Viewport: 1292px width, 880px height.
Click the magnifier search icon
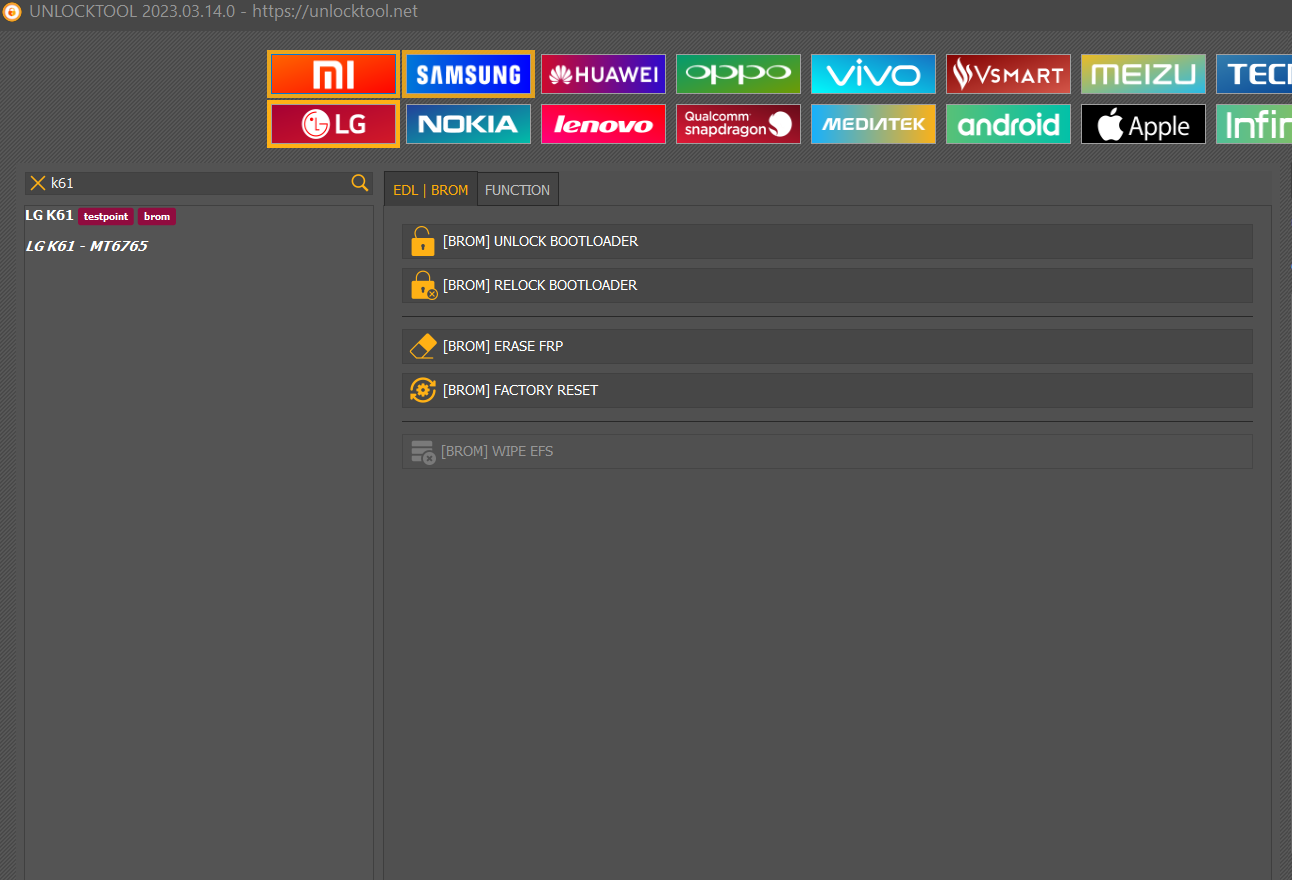pyautogui.click(x=360, y=182)
